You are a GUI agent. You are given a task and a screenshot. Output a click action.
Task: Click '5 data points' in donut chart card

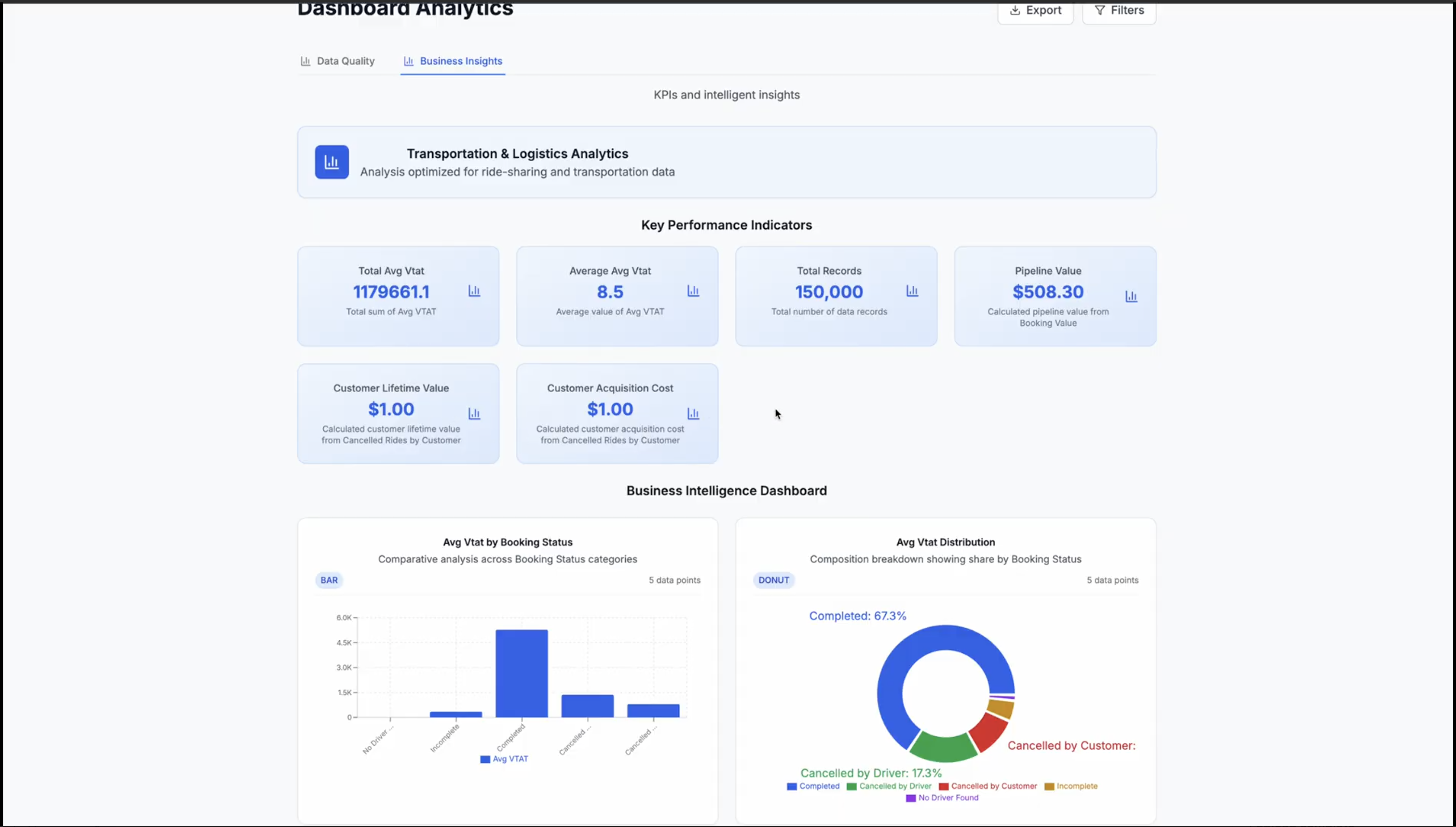pos(1112,580)
